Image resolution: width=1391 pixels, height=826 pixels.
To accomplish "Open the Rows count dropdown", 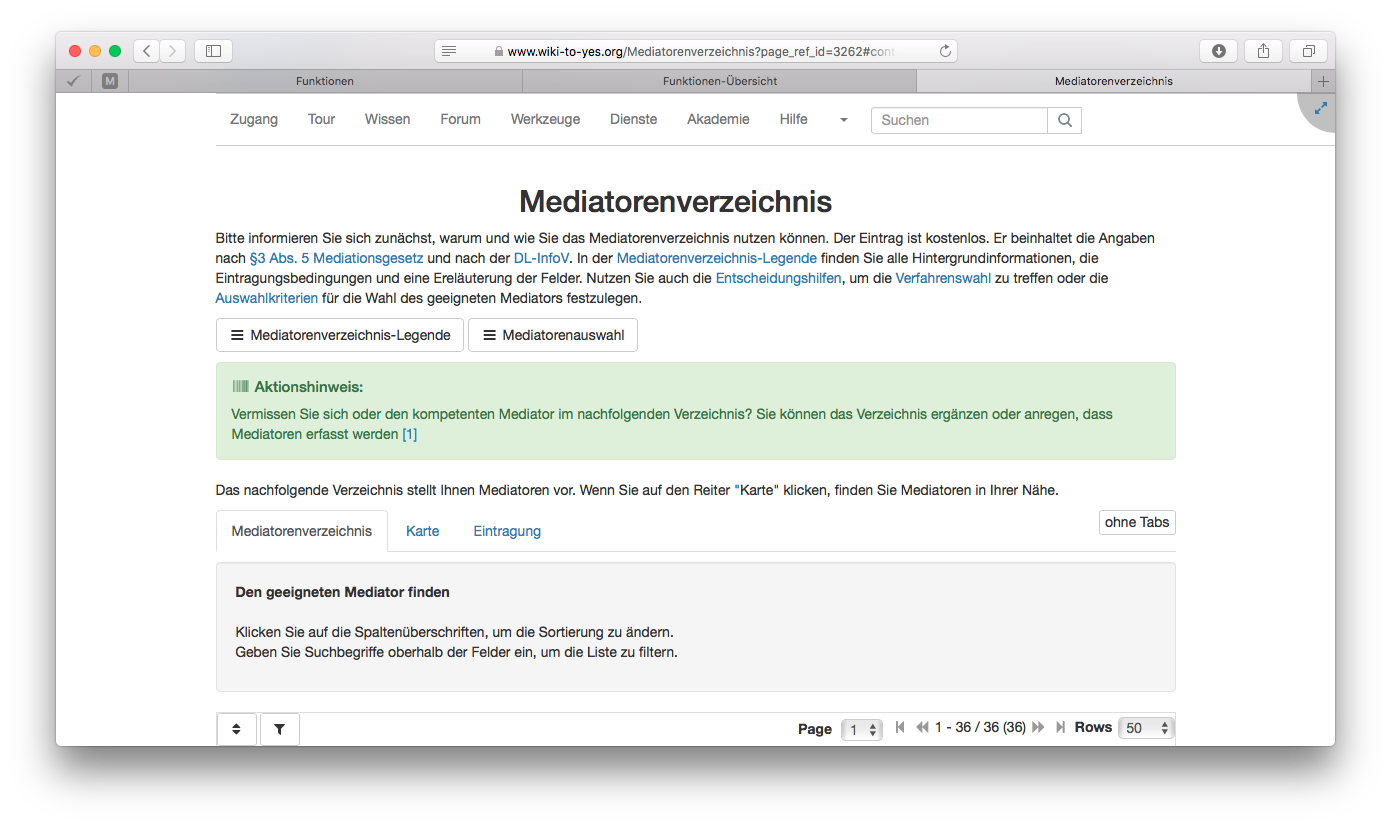I will tap(1146, 728).
